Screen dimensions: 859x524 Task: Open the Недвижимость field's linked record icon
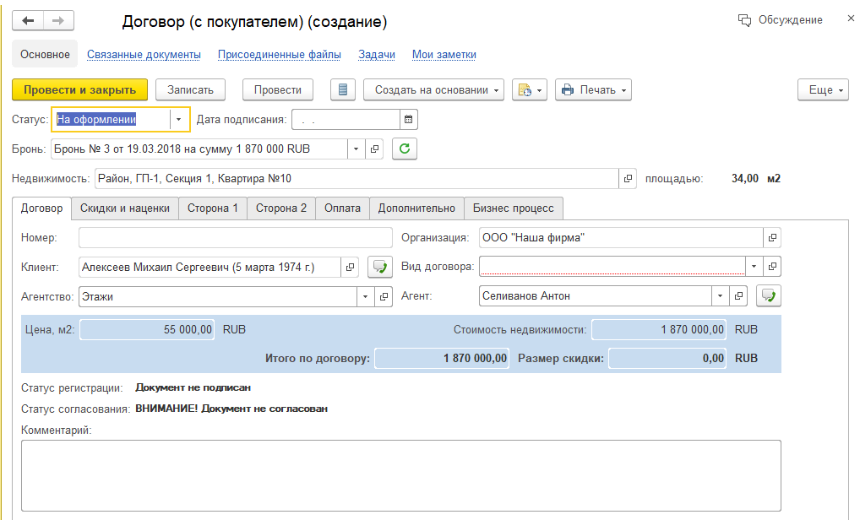click(628, 179)
